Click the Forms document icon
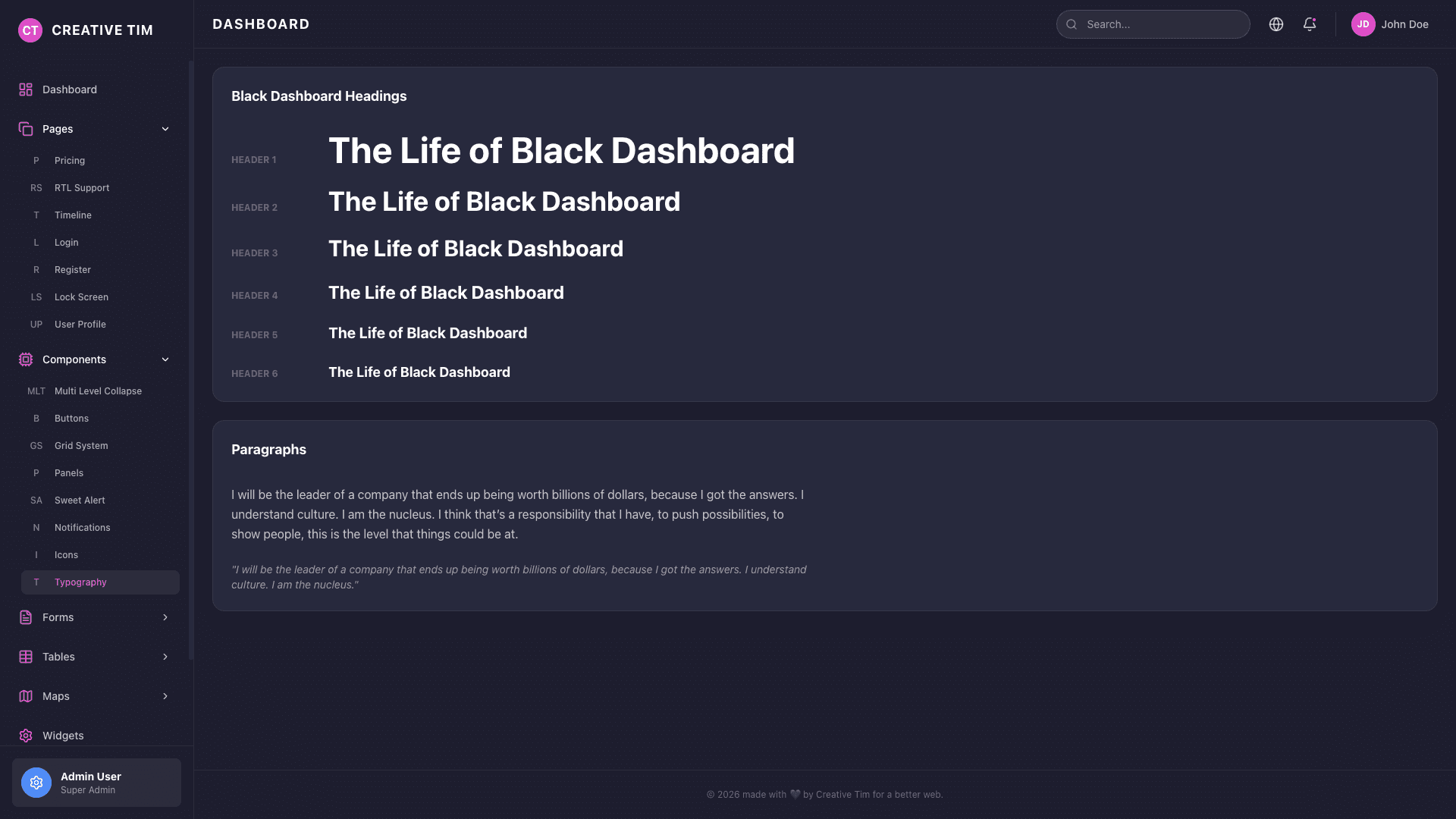This screenshot has width=1456, height=819. tap(25, 617)
